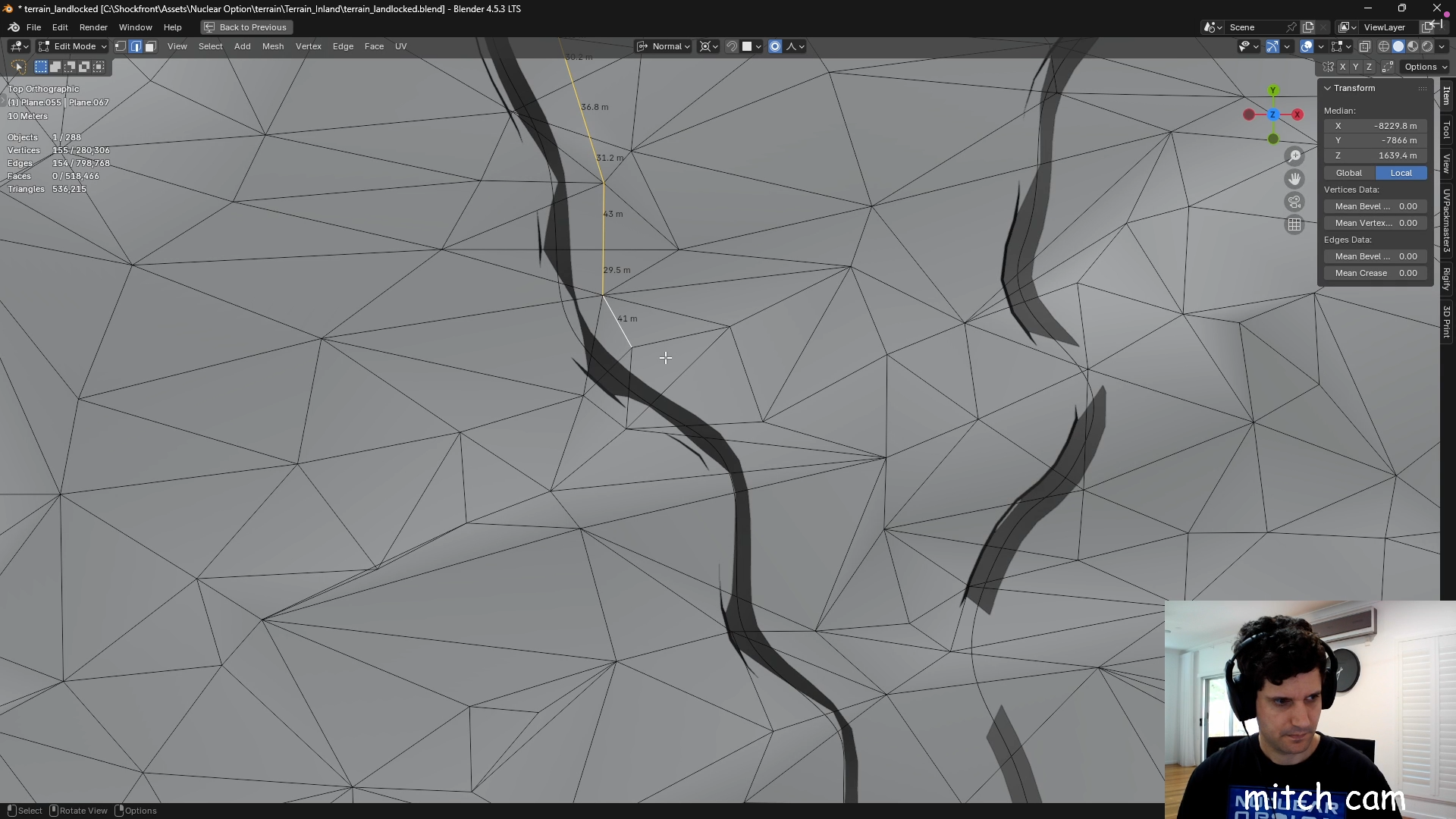The image size is (1456, 819).
Task: Switch to face select mode
Action: point(150,46)
